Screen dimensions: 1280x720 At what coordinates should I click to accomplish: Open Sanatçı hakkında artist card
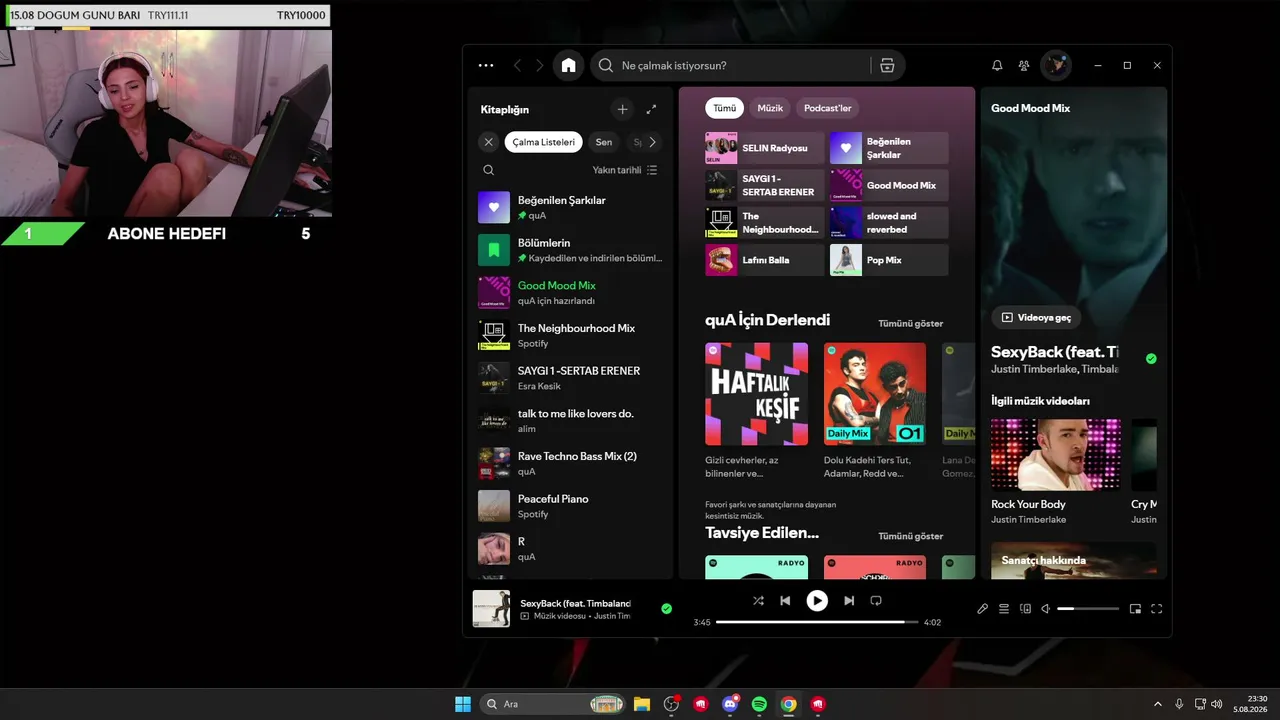1073,560
